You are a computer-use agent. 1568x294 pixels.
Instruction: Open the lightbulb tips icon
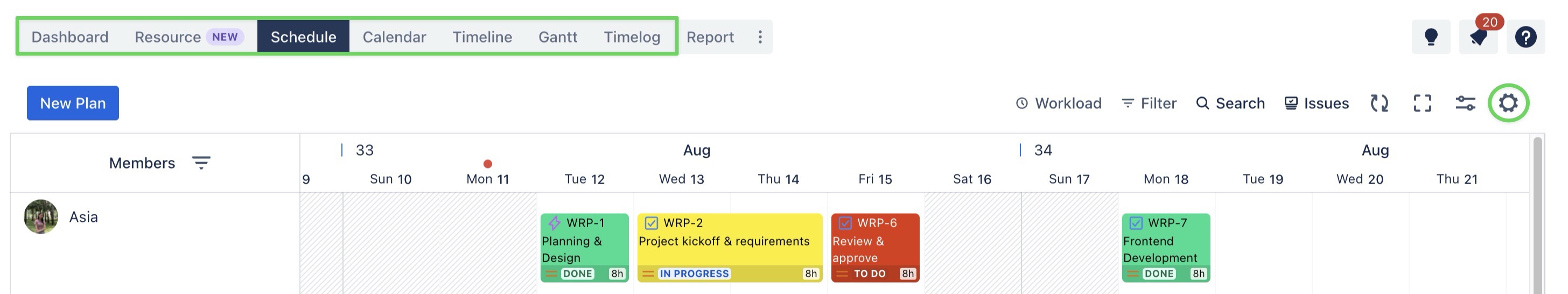tap(1431, 37)
